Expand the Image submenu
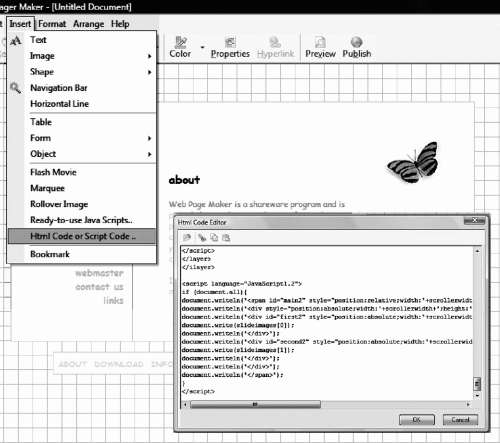 (x=149, y=56)
